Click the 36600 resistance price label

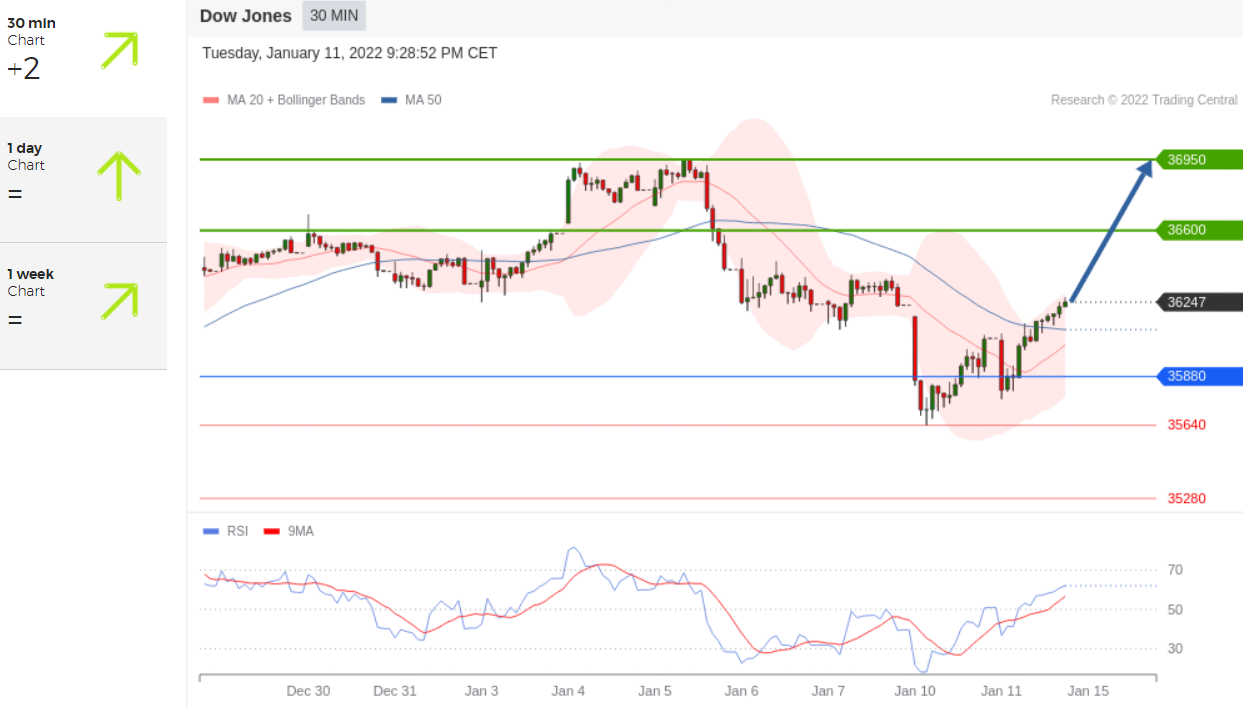tap(1199, 230)
